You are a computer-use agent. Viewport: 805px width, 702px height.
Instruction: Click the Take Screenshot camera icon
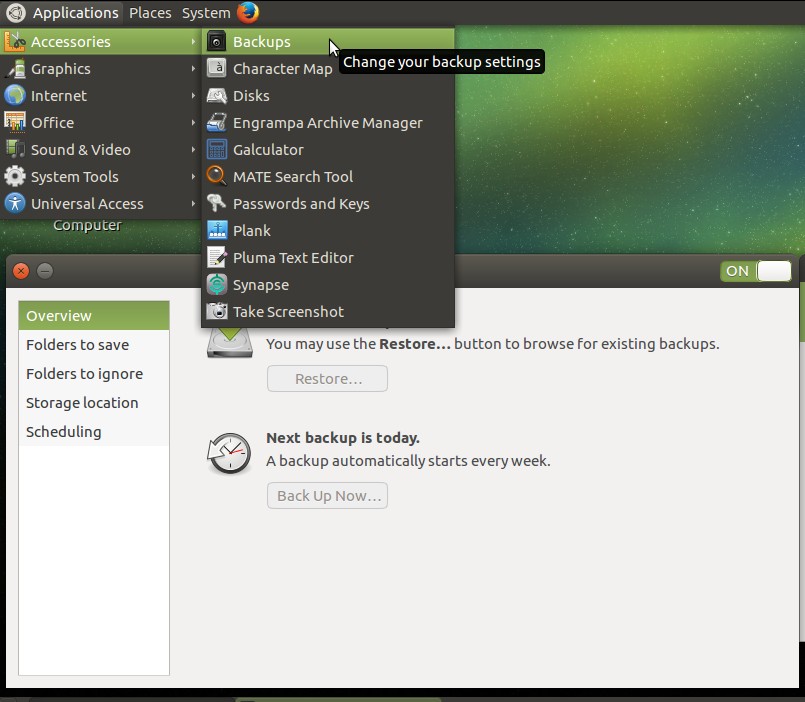[217, 311]
